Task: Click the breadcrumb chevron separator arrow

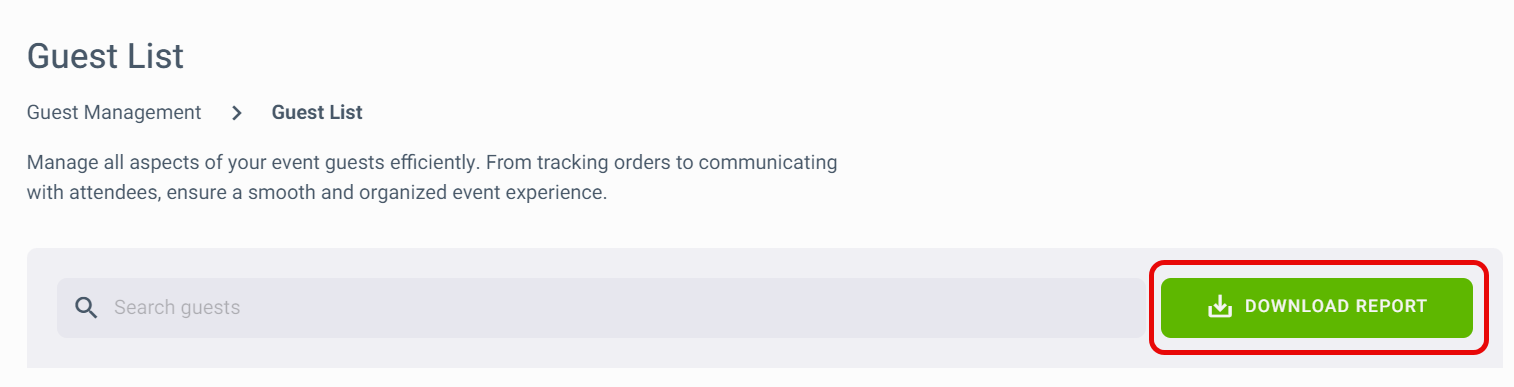Action: coord(237,113)
